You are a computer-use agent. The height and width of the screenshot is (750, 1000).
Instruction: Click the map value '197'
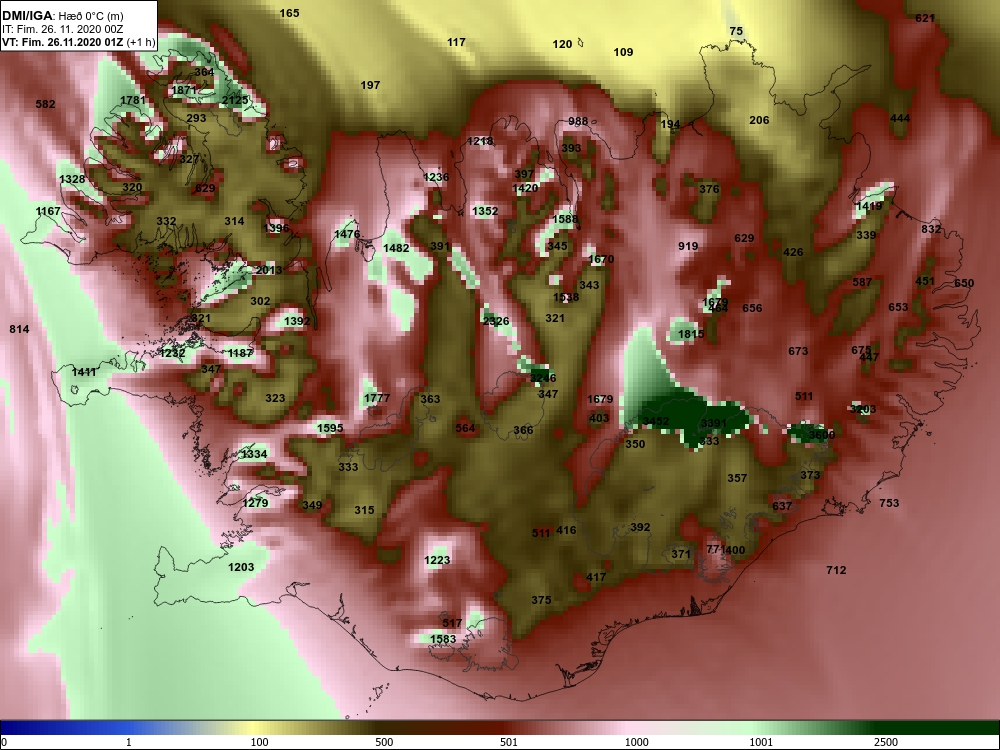click(x=370, y=85)
